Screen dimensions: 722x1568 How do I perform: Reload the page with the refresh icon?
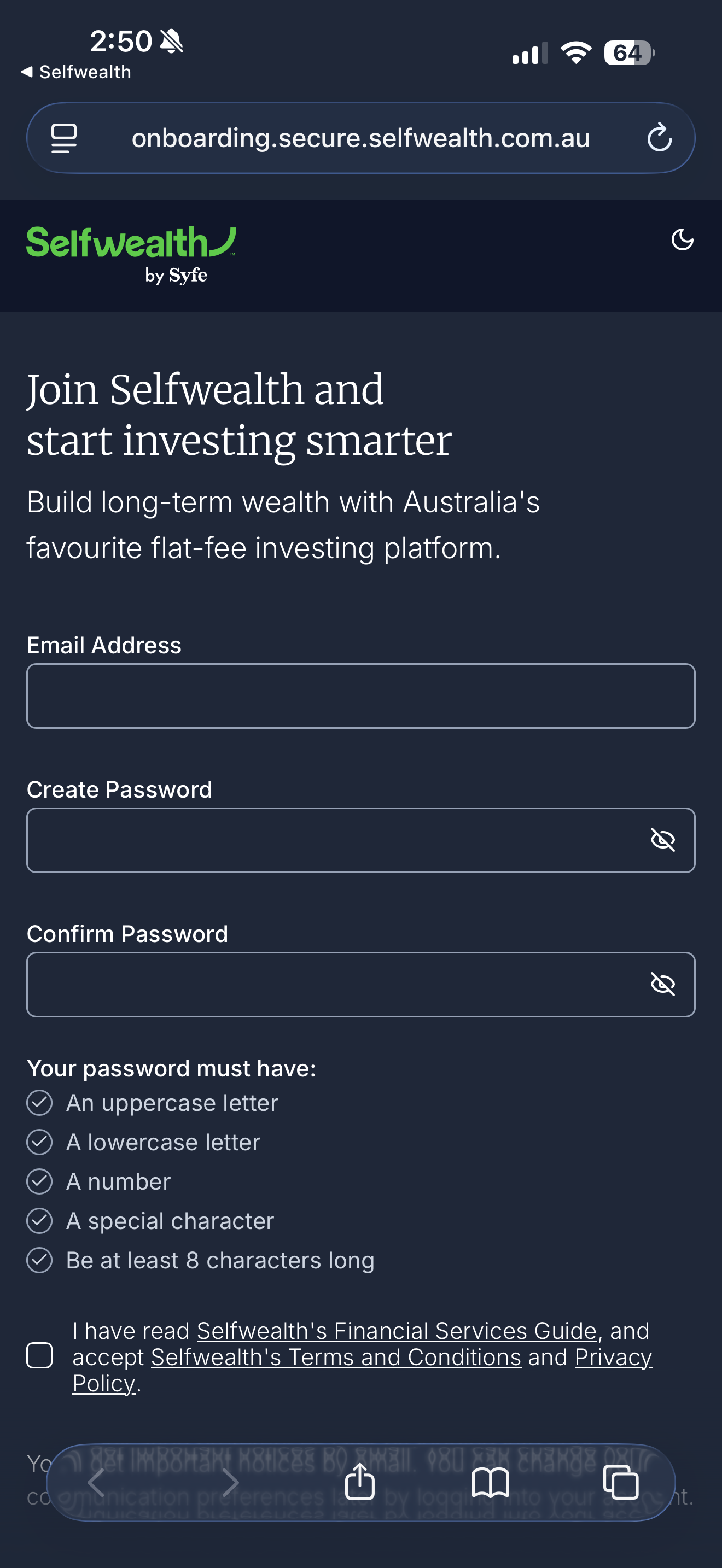point(659,138)
